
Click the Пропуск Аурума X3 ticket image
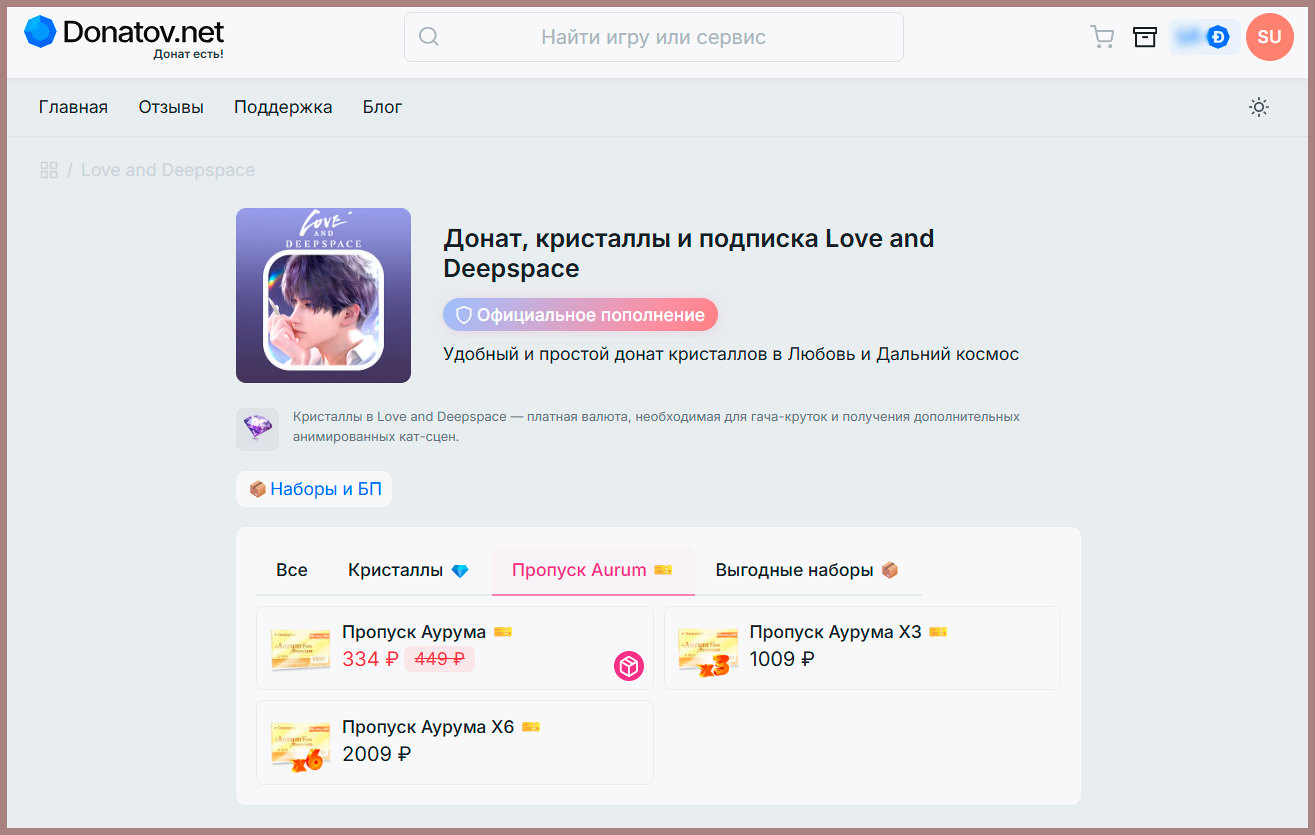point(708,650)
